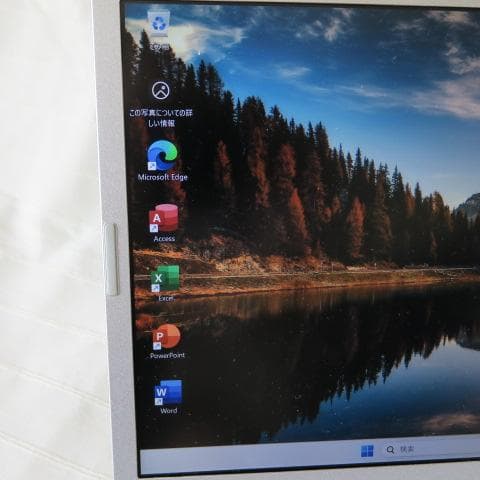Select the Windows Spotlight photo info icon
The image size is (480, 480).
(x=161, y=90)
